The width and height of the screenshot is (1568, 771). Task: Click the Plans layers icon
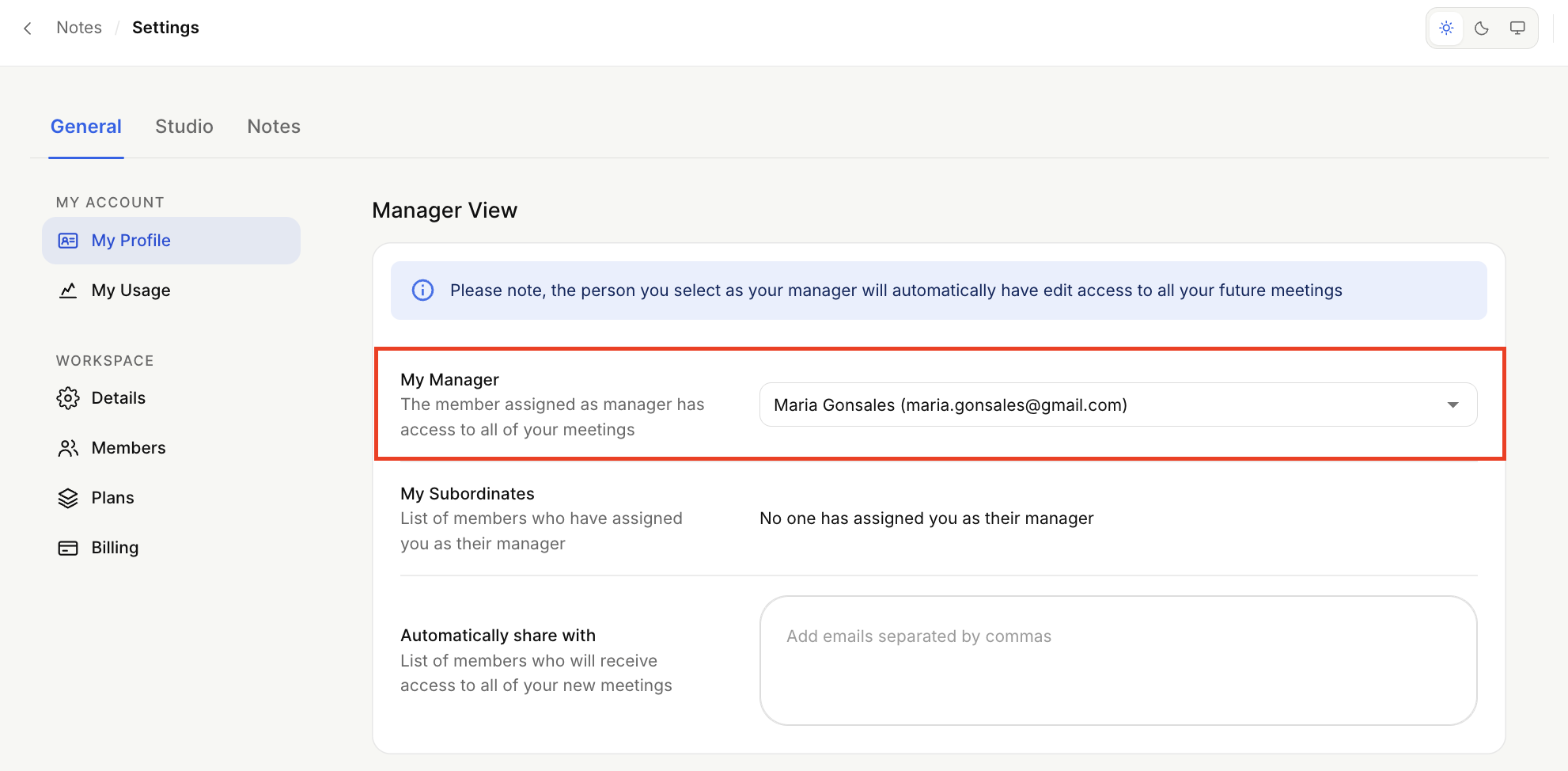point(68,498)
